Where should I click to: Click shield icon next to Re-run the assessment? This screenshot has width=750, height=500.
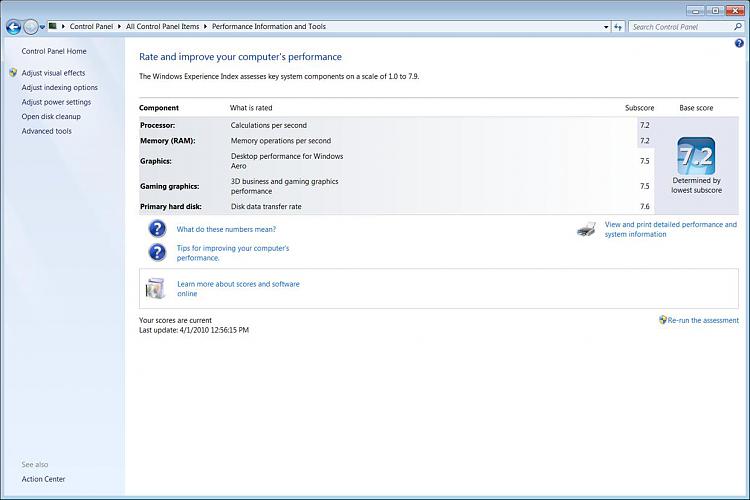[x=662, y=320]
